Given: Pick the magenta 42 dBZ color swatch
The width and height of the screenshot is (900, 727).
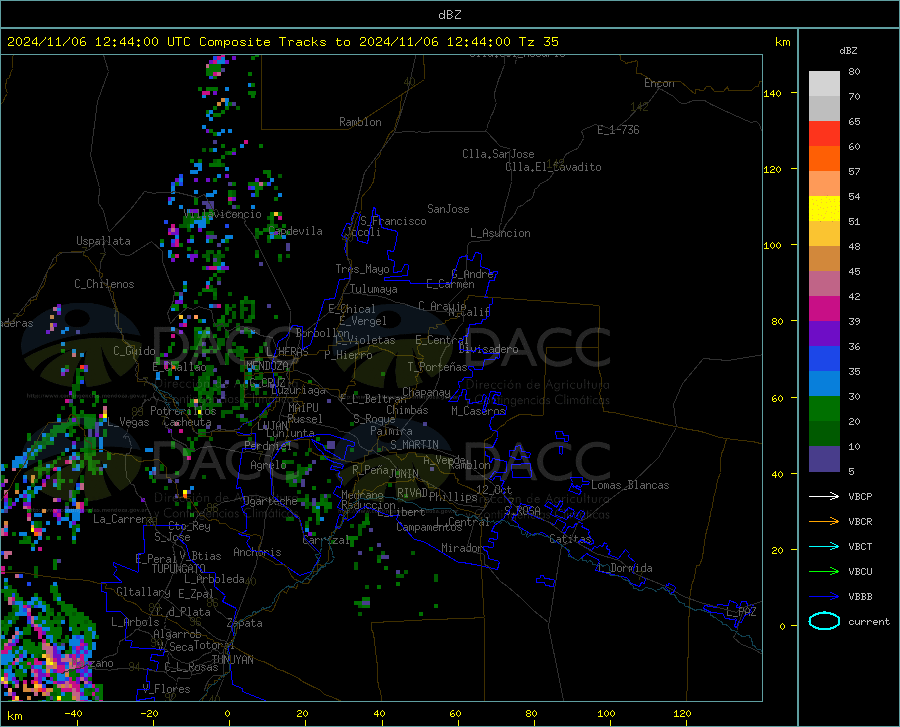Looking at the screenshot, I should click(824, 309).
